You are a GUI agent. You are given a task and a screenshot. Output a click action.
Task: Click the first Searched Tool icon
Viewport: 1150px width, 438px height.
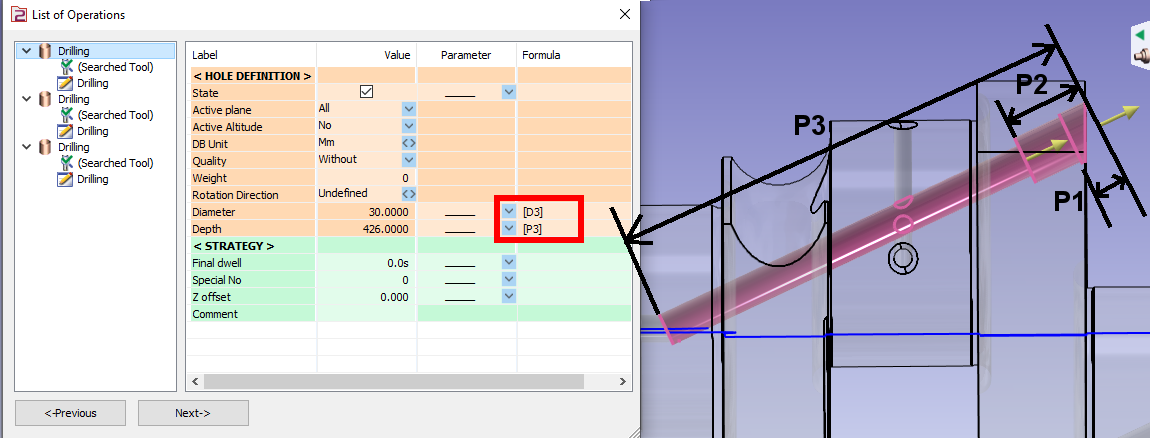pyautogui.click(x=66, y=67)
